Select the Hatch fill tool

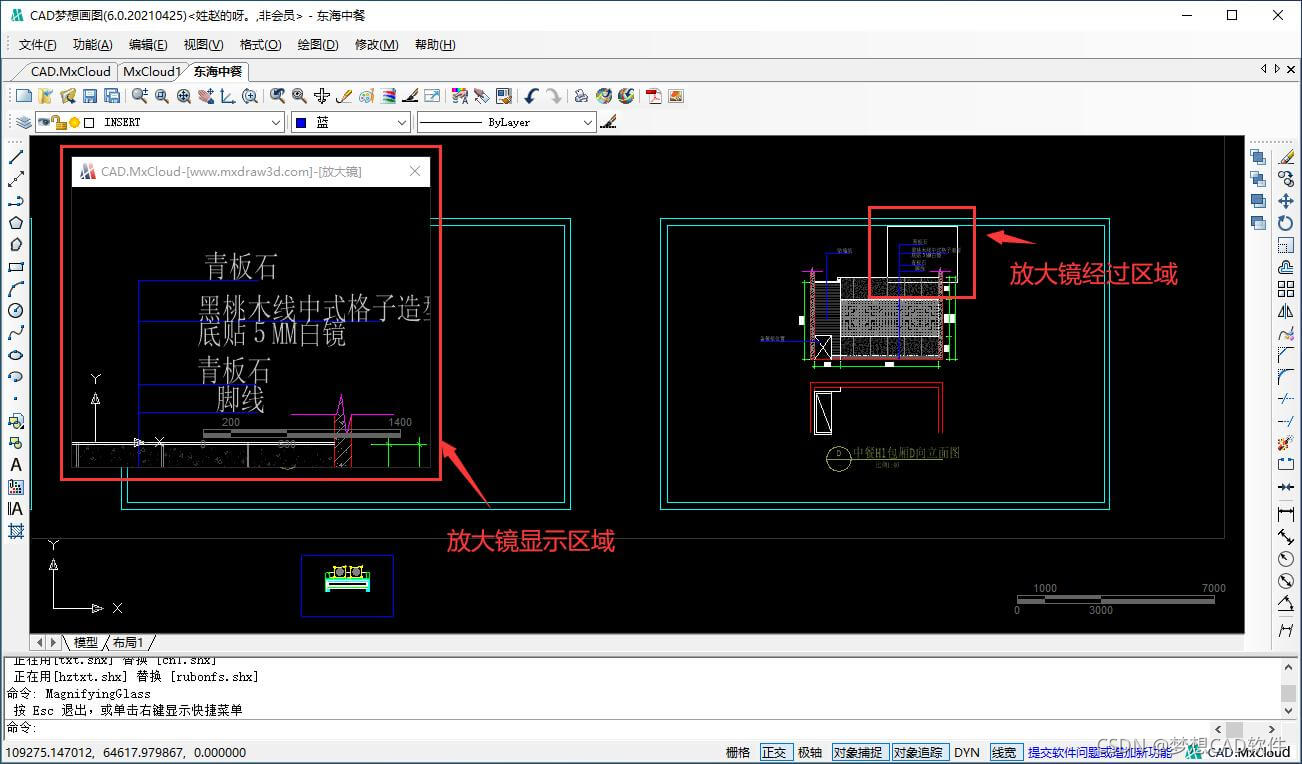16,531
